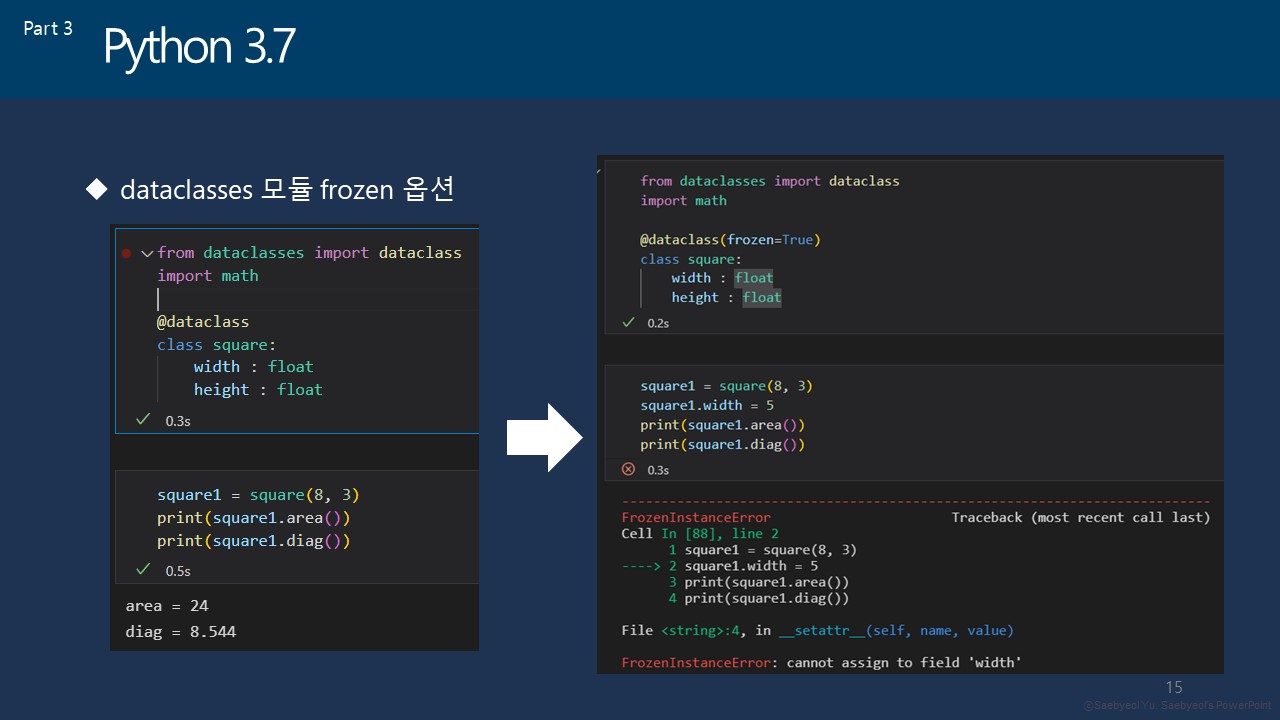Click the green check mark beside 0.5s
Viewport: 1280px width, 720px height.
[x=142, y=569]
